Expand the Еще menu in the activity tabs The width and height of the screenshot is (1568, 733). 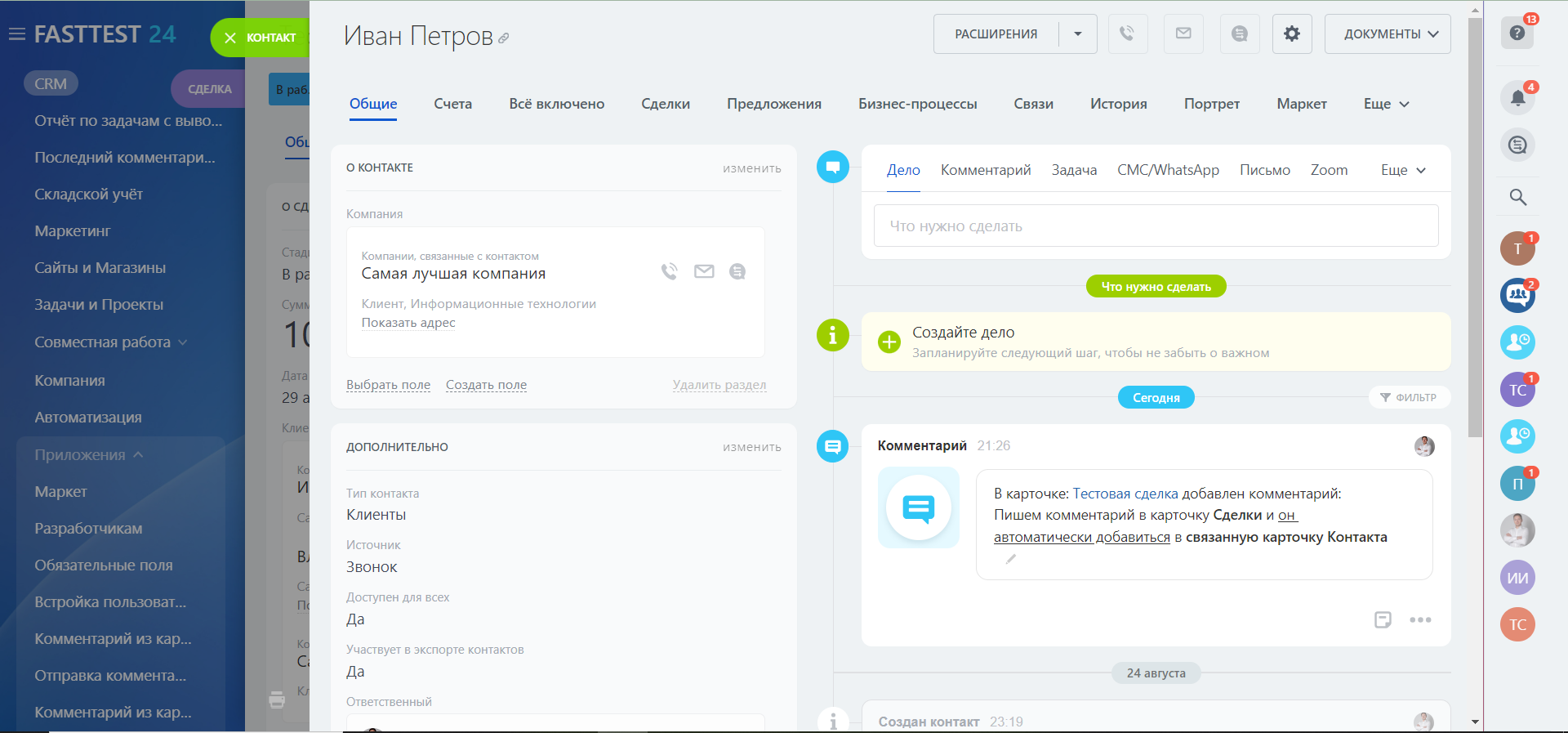(x=1403, y=170)
